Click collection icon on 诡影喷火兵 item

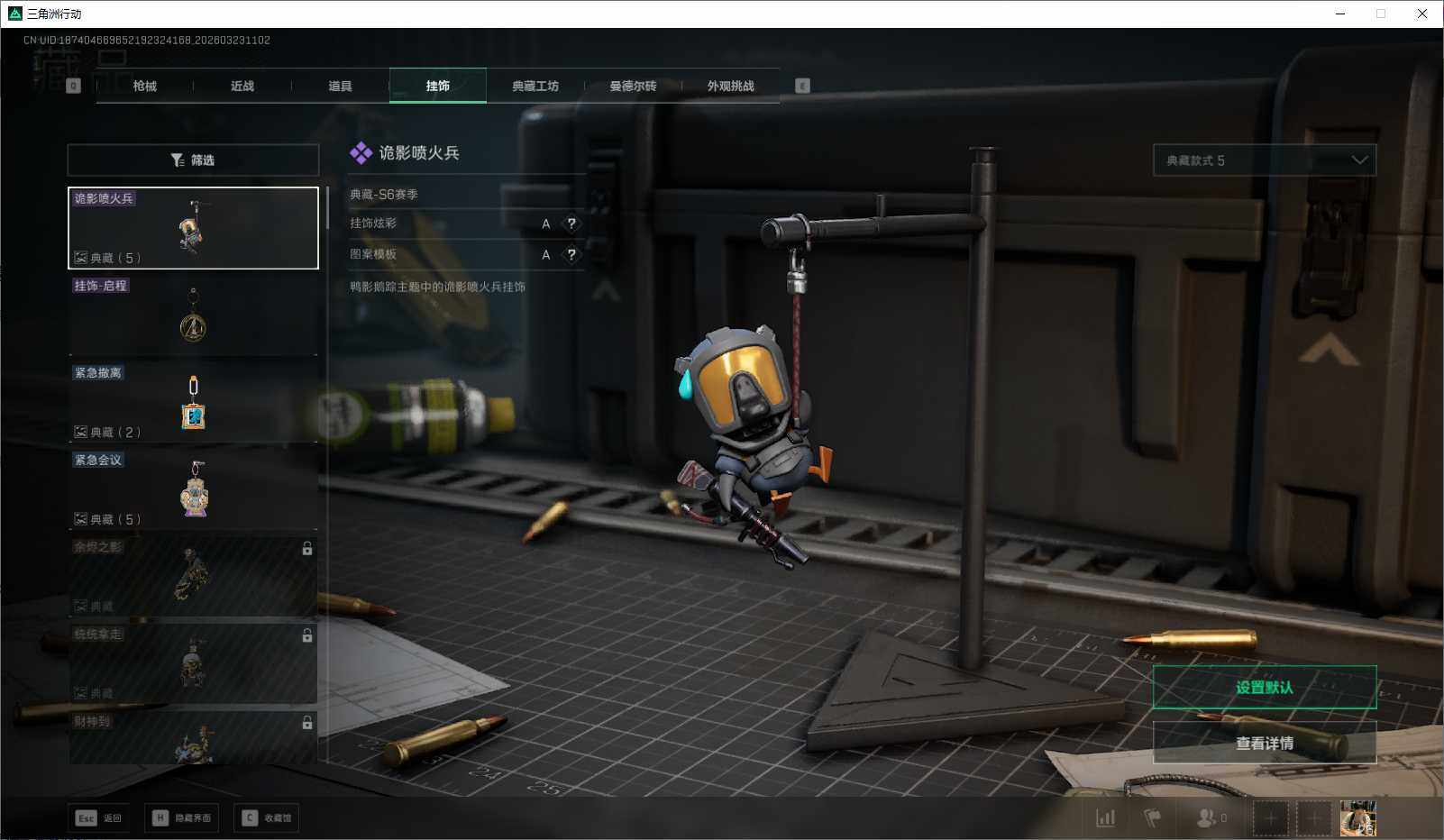80,258
